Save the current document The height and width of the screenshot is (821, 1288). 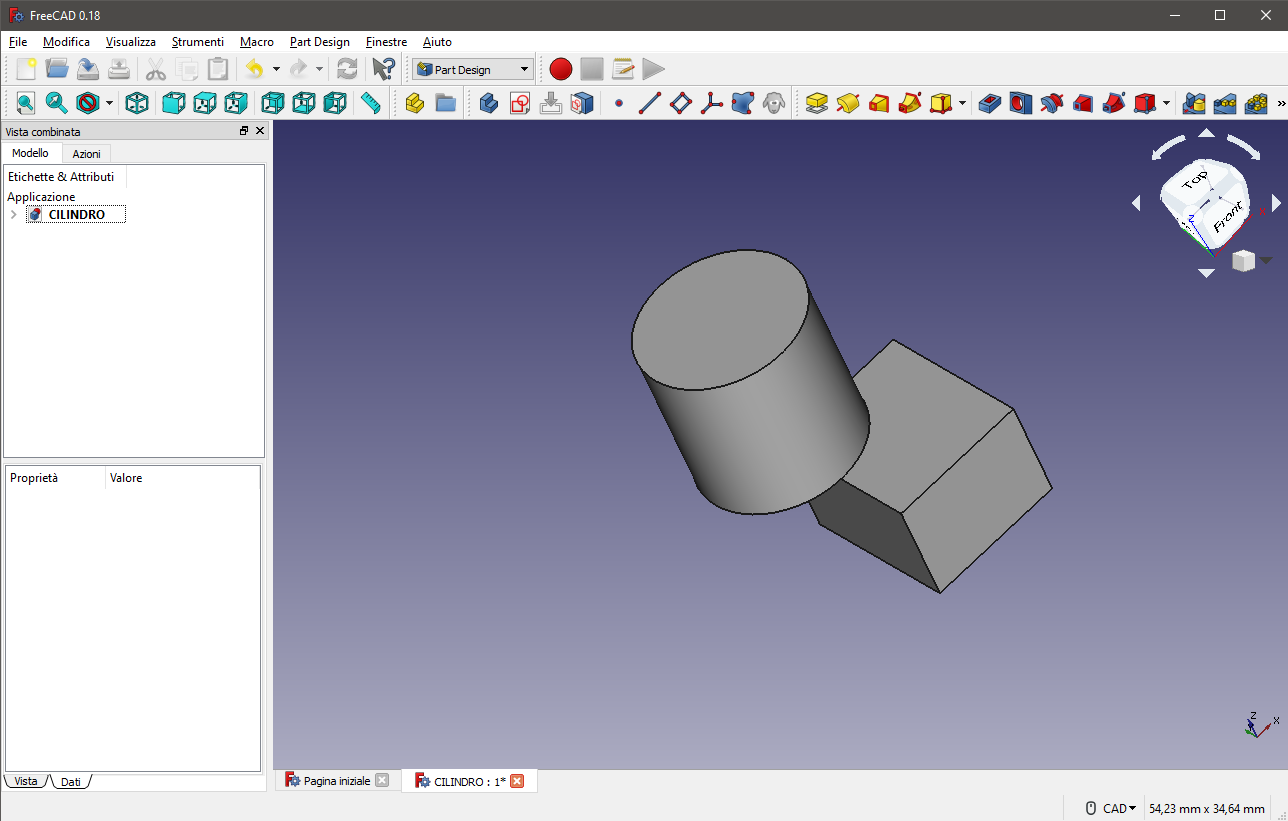88,69
